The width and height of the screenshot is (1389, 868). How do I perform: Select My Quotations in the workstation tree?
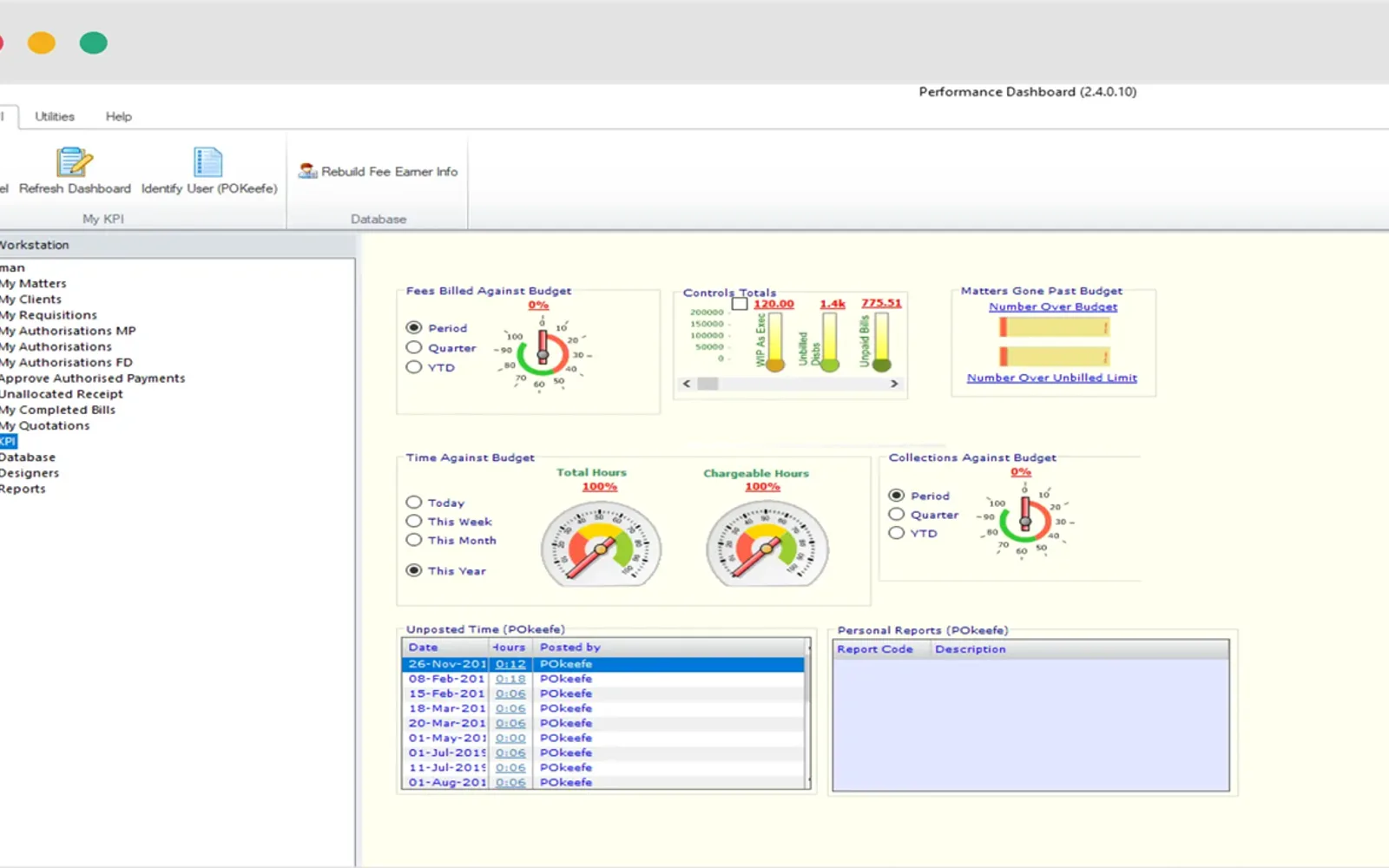[x=45, y=425]
